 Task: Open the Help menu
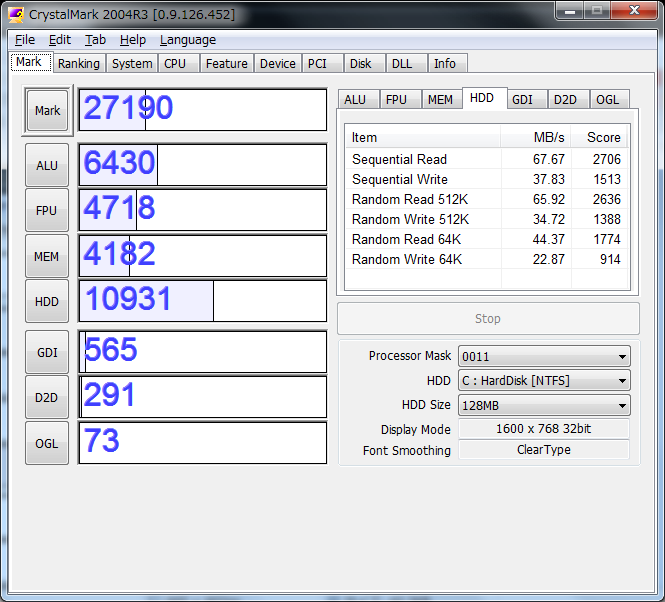tap(132, 40)
